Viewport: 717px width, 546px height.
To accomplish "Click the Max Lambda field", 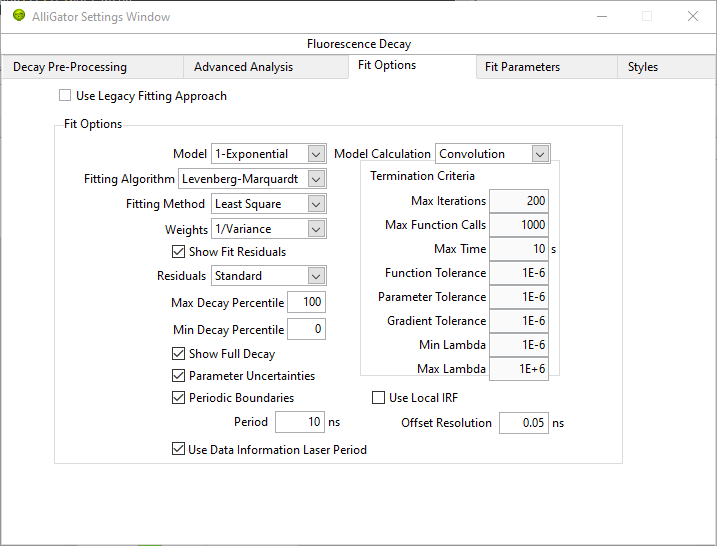I will [x=519, y=369].
